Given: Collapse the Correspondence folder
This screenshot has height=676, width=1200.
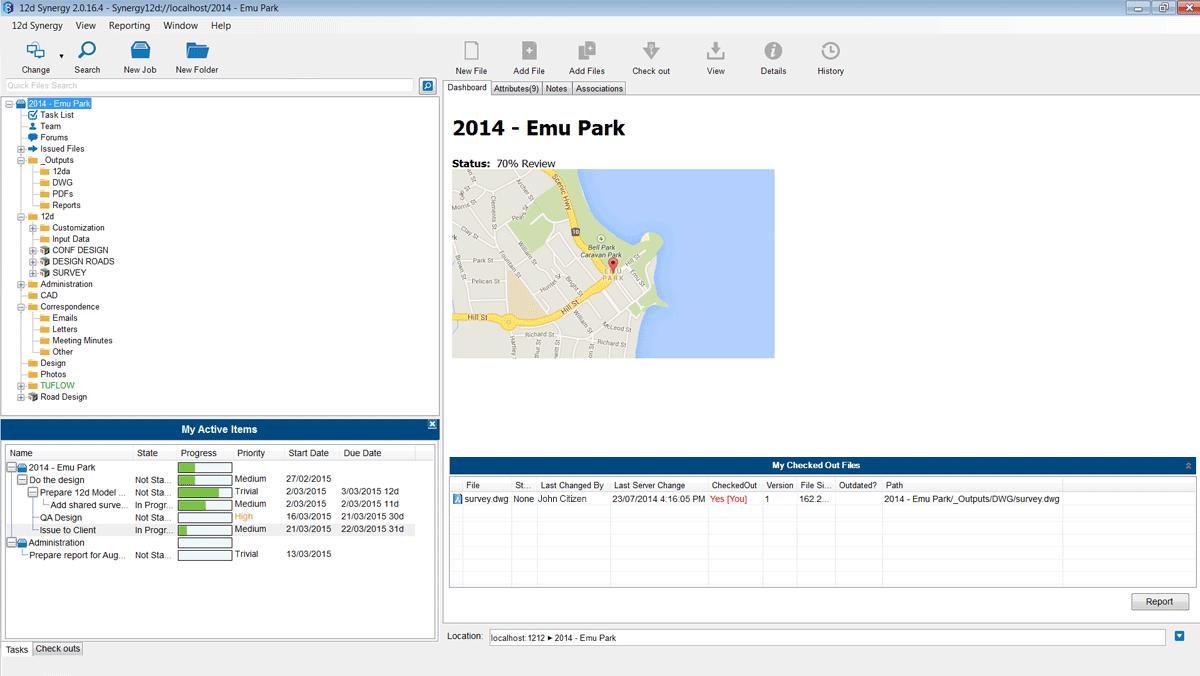Looking at the screenshot, I should [x=21, y=307].
